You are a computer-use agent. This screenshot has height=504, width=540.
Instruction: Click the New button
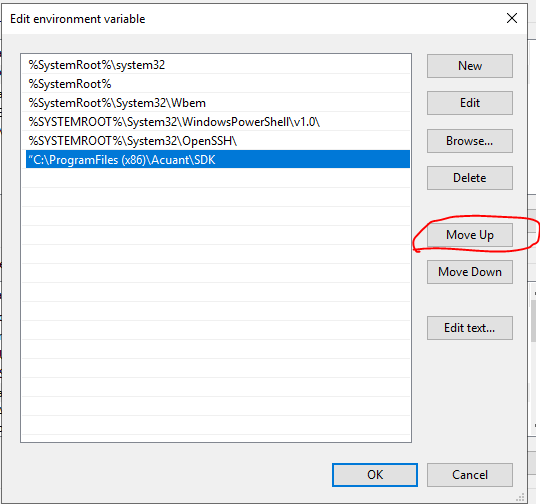[470, 66]
